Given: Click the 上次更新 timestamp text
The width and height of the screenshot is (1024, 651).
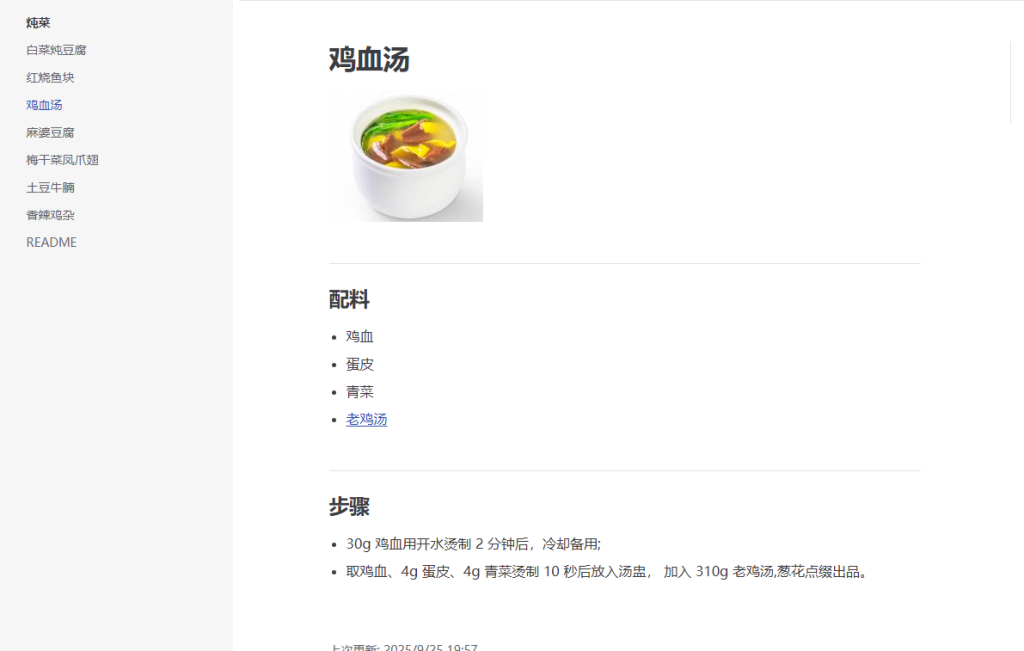Looking at the screenshot, I should coord(404,647).
